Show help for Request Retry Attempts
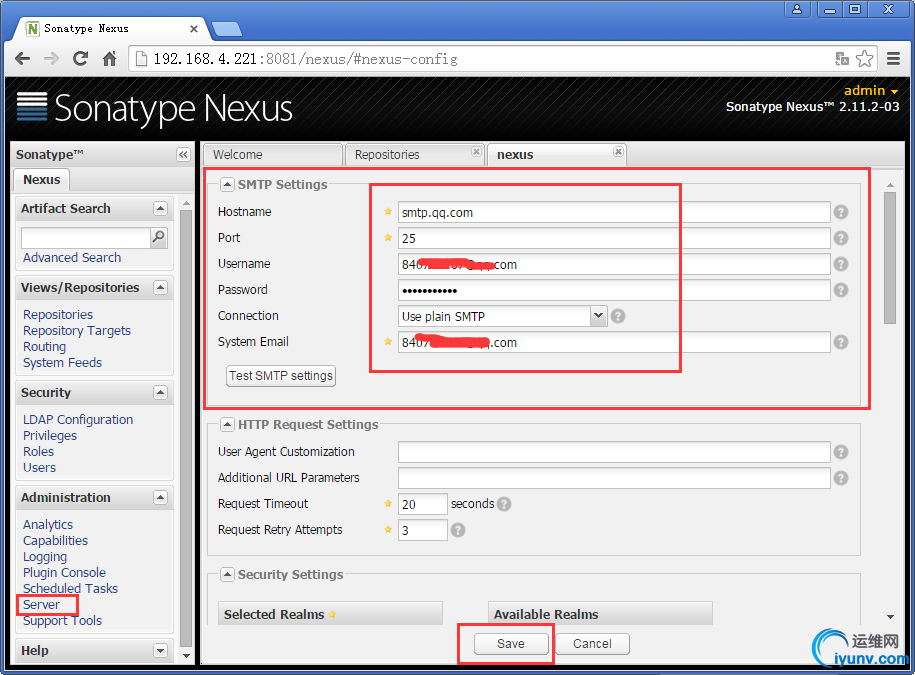Screen dimensions: 915x675 click(x=458, y=530)
